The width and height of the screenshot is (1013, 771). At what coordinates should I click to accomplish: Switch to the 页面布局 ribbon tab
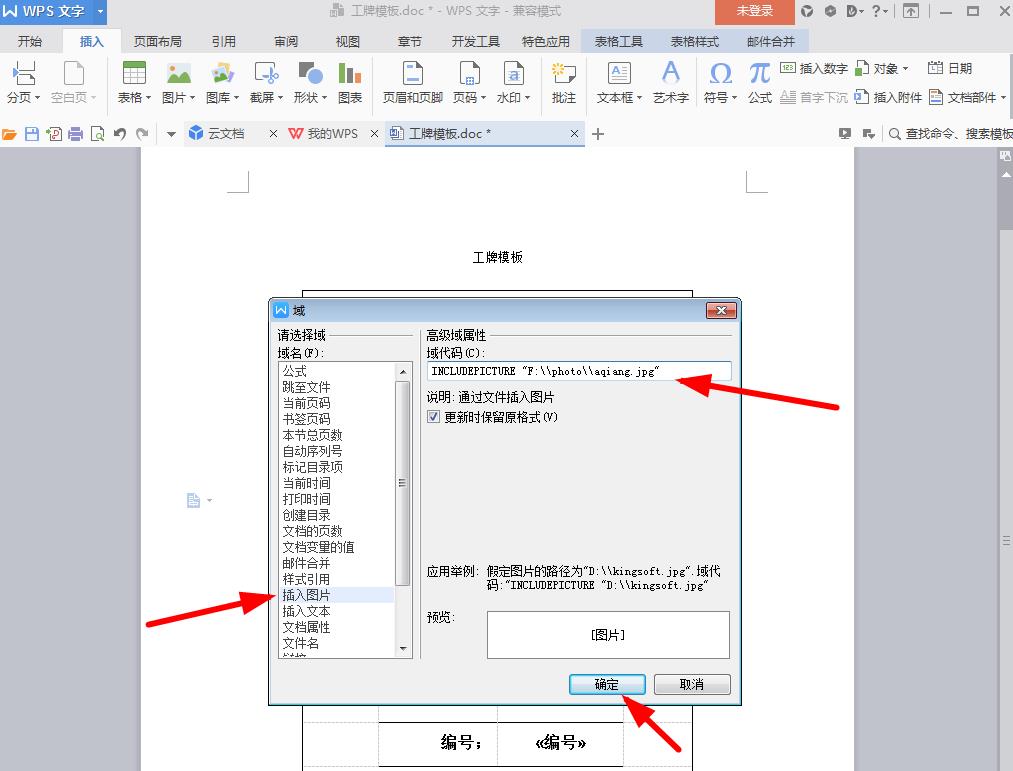[x=158, y=41]
